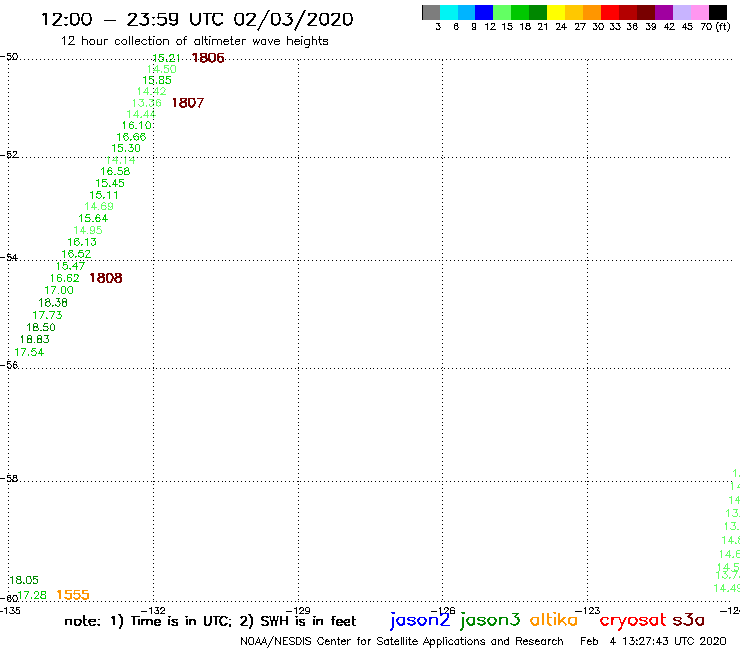Click the purple swatch in the color scale
Image resolution: width=740 pixels, height=650 pixels.
[664, 13]
